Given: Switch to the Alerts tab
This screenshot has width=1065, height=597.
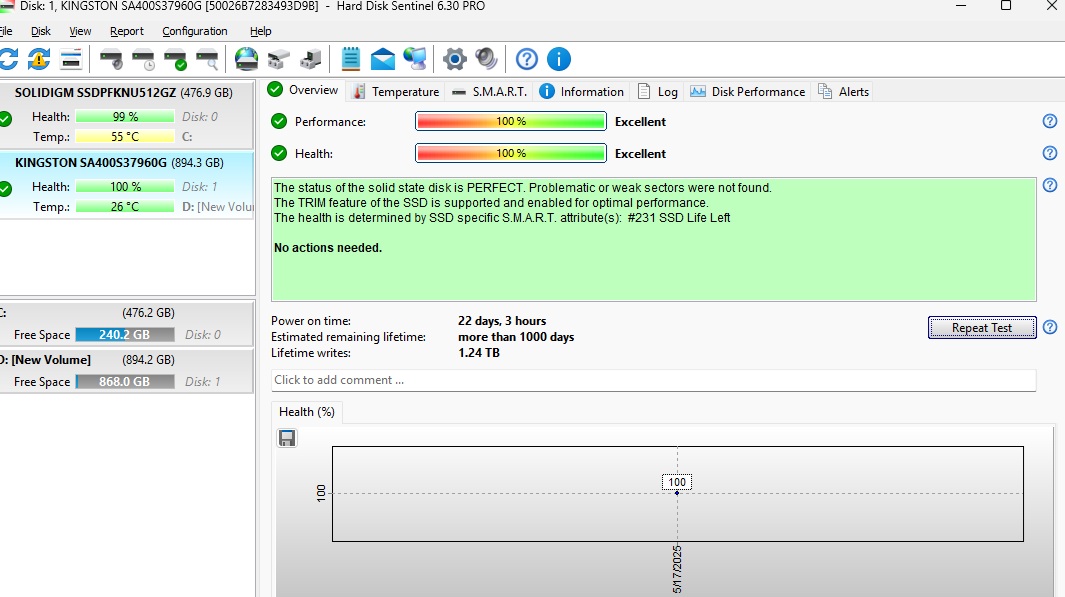Looking at the screenshot, I should tap(844, 92).
